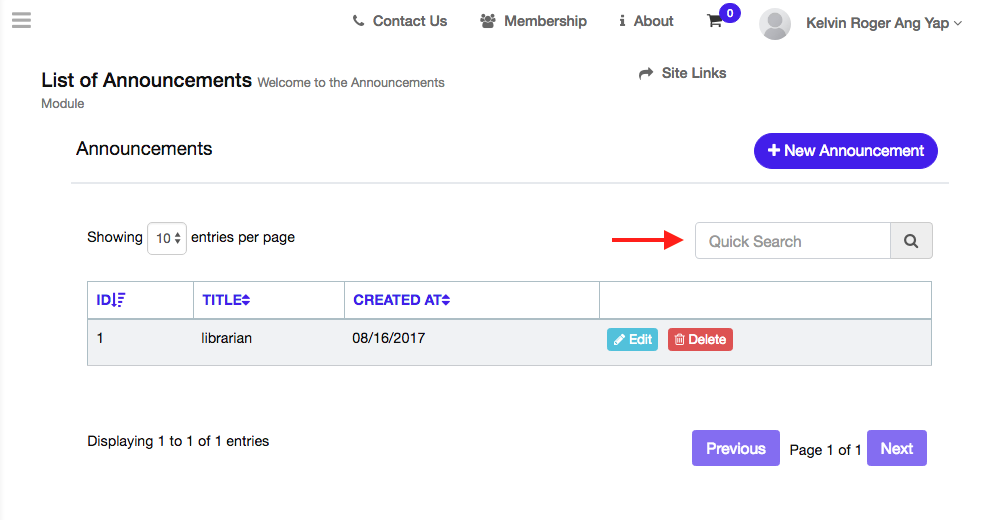Edit the librarian announcement
Screen dimensions: 1008x520
click(x=632, y=339)
